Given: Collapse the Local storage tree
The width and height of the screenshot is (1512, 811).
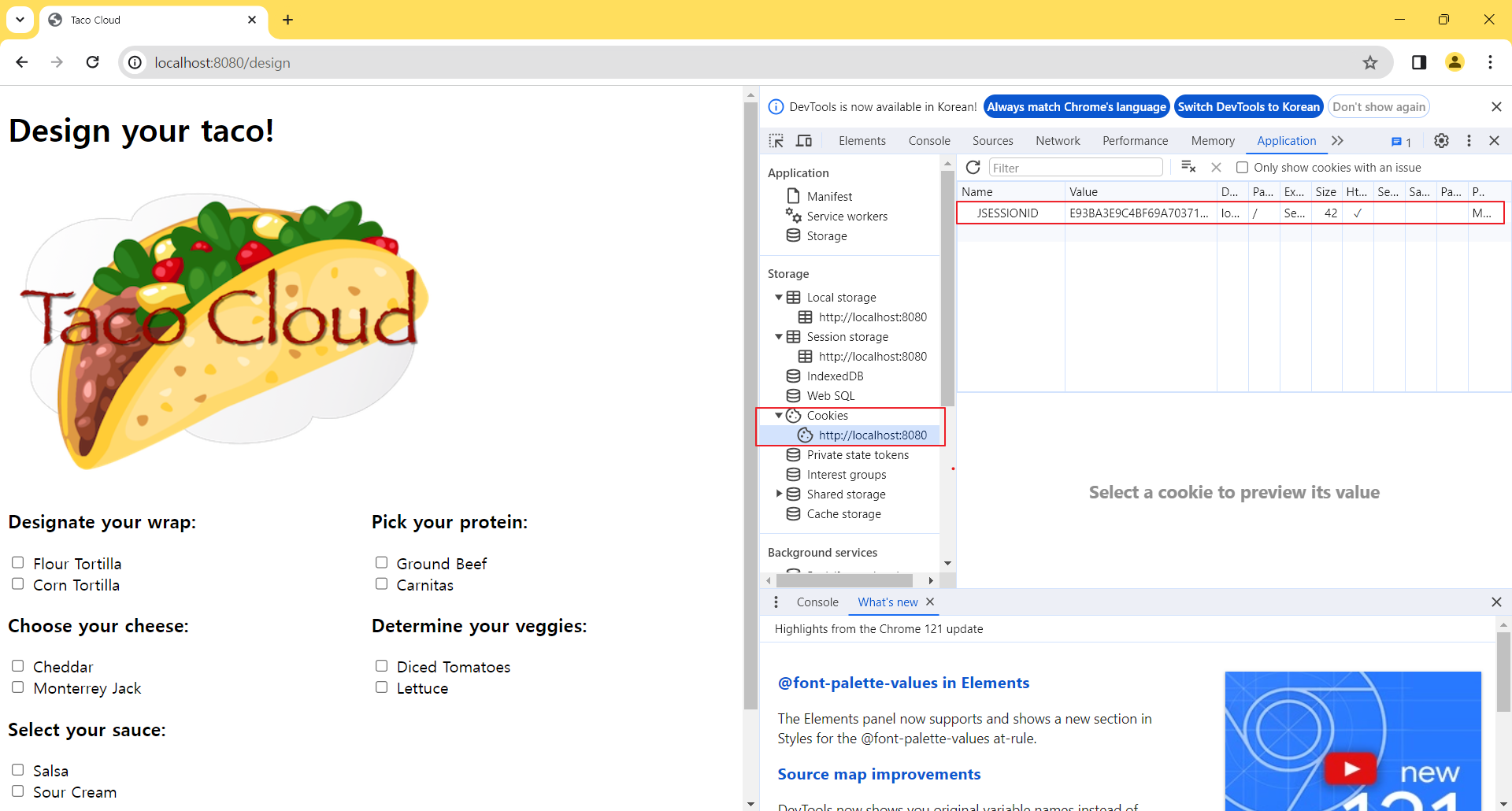Looking at the screenshot, I should point(779,297).
